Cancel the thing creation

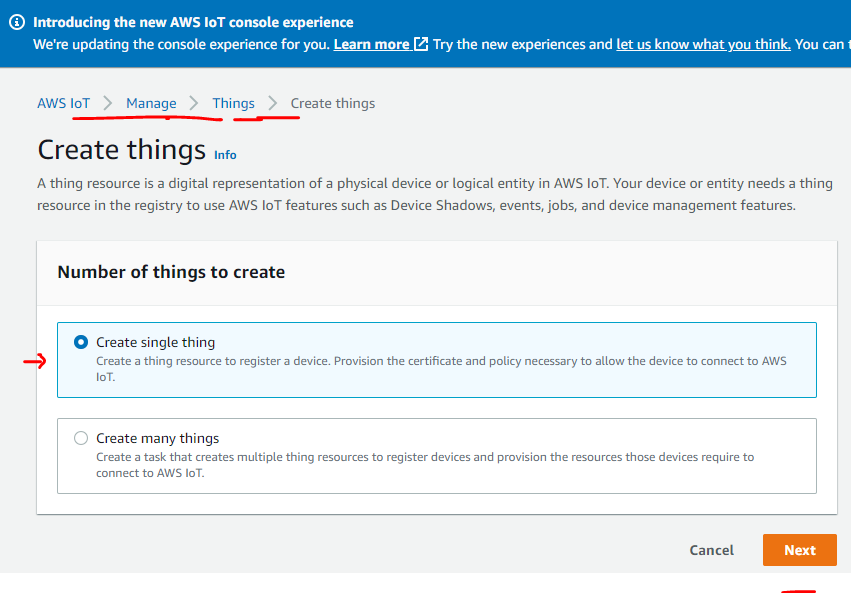coord(711,550)
